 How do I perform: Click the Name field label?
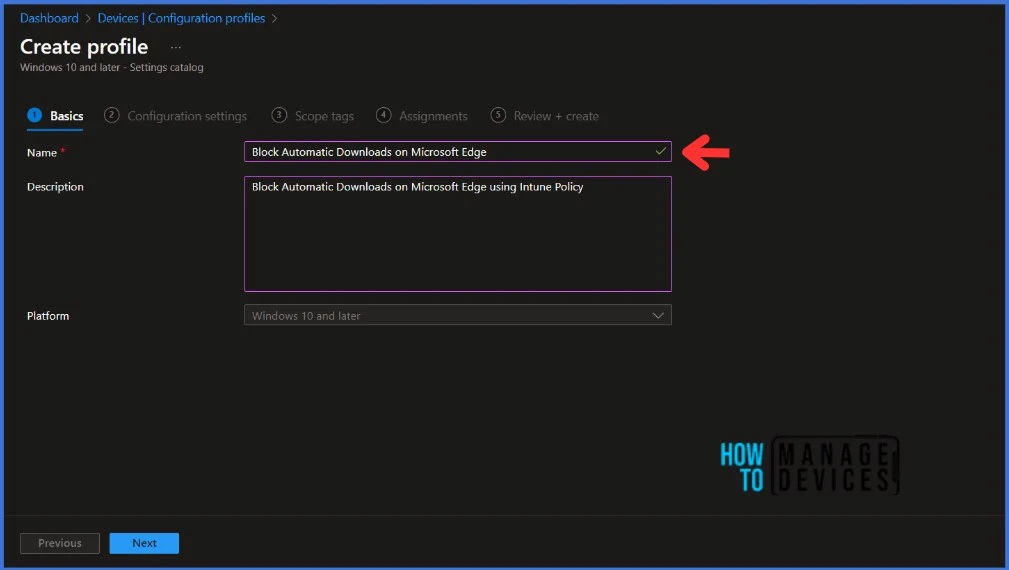(42, 153)
